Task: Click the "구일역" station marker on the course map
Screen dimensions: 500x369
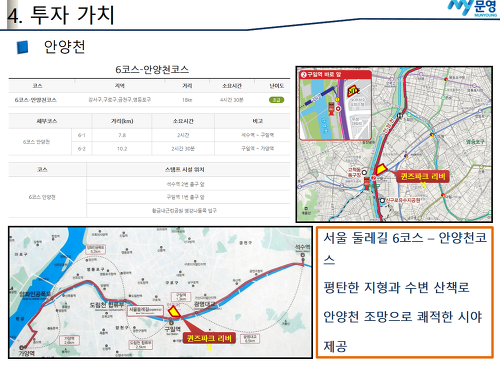Action: pos(171,322)
